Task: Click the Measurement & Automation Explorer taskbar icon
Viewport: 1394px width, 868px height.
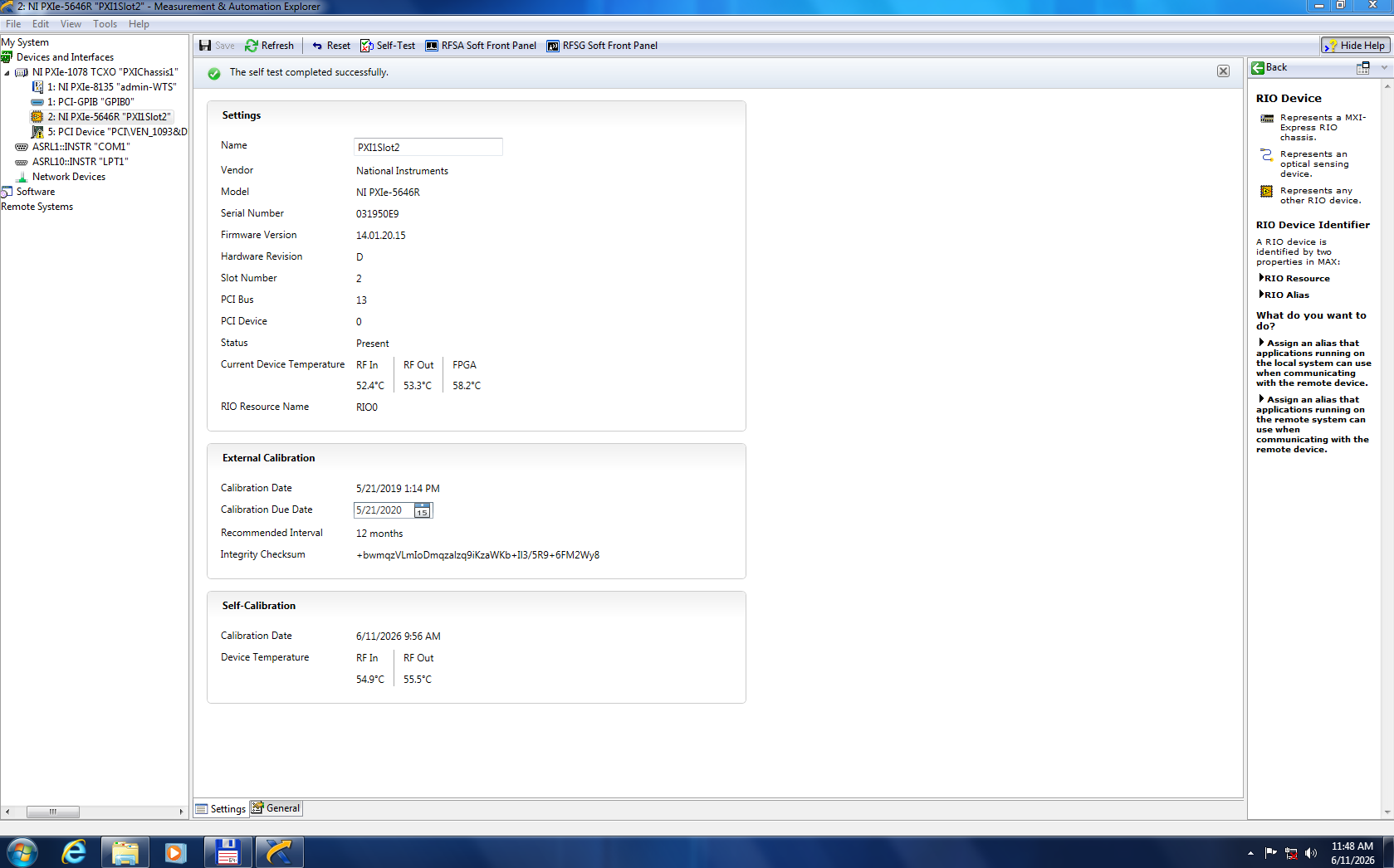Action: [x=278, y=852]
